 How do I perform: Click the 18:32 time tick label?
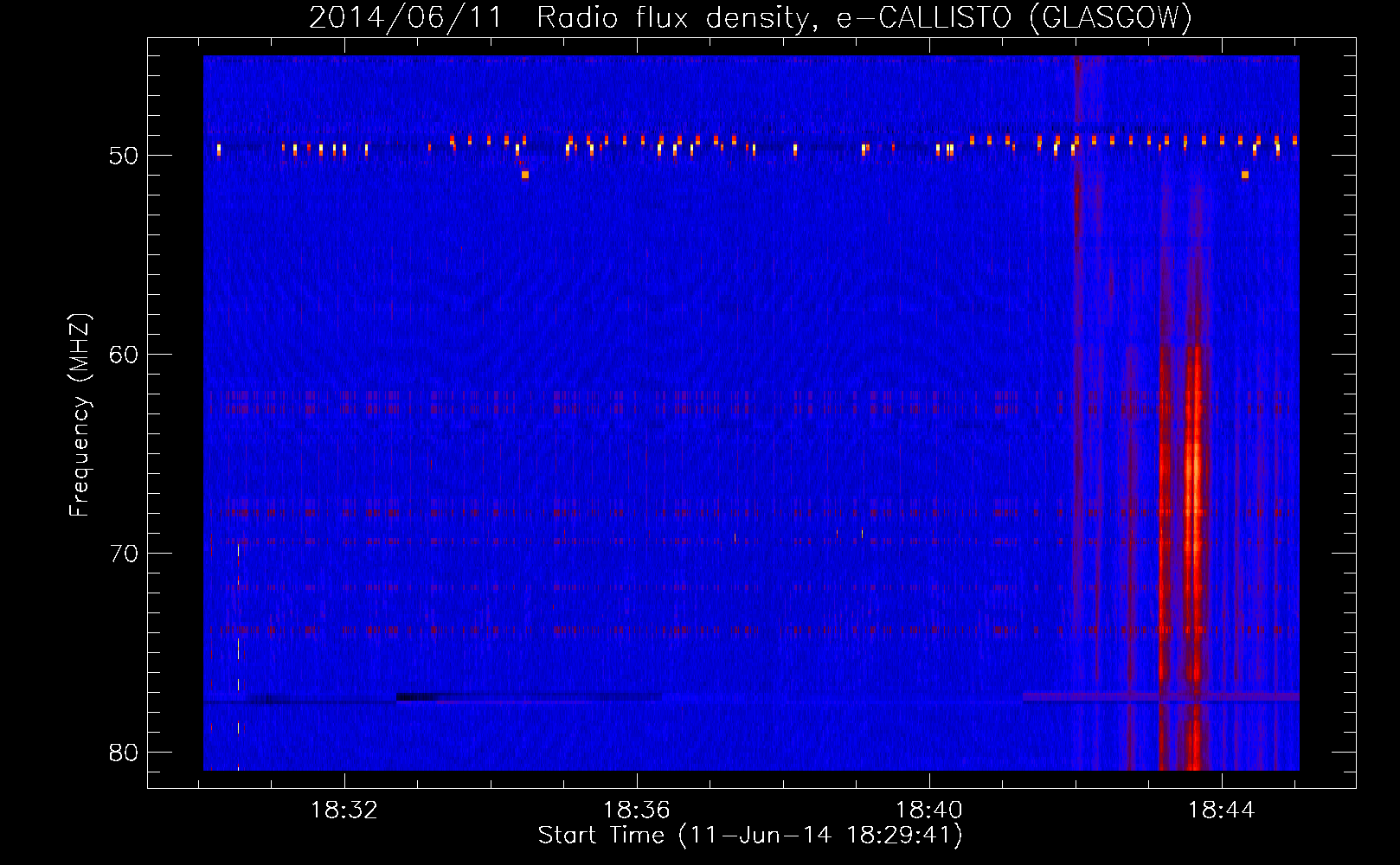coord(344,811)
